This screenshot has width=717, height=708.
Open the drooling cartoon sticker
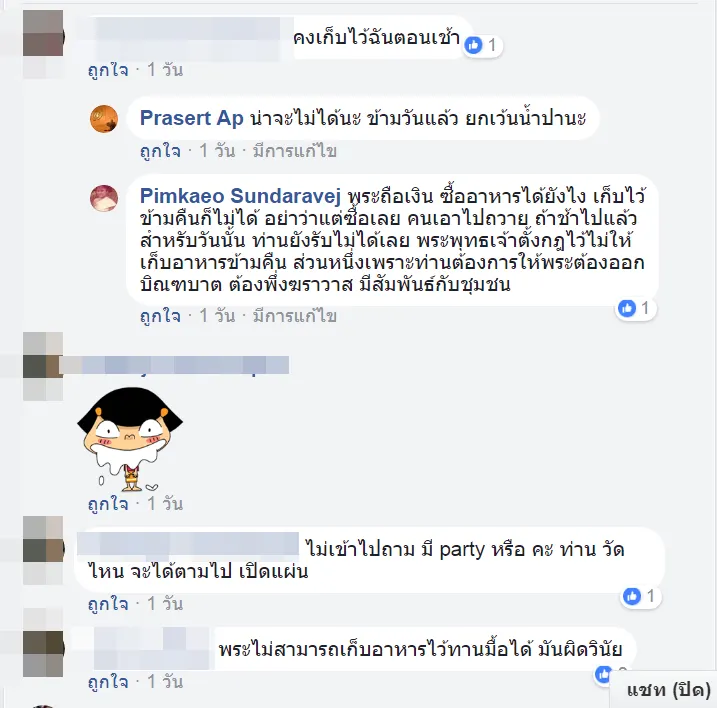(130, 440)
